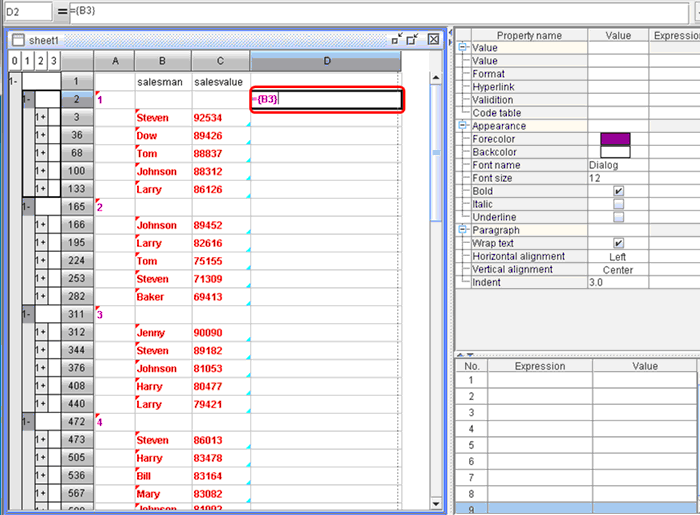Click scroll down arrow in sheet1
This screenshot has width=700, height=515.
coord(436,504)
